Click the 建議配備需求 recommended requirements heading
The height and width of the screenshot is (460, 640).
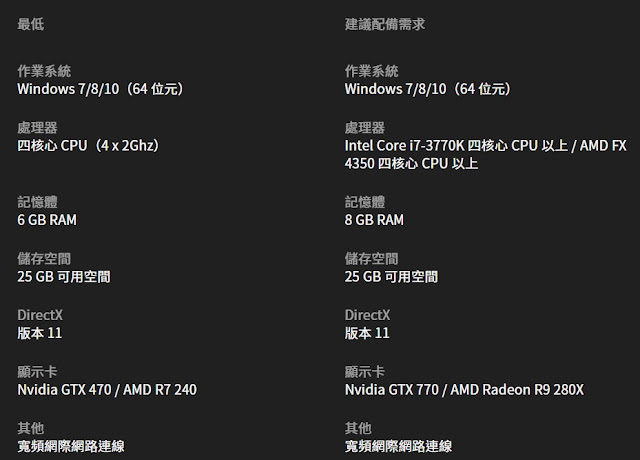385,24
